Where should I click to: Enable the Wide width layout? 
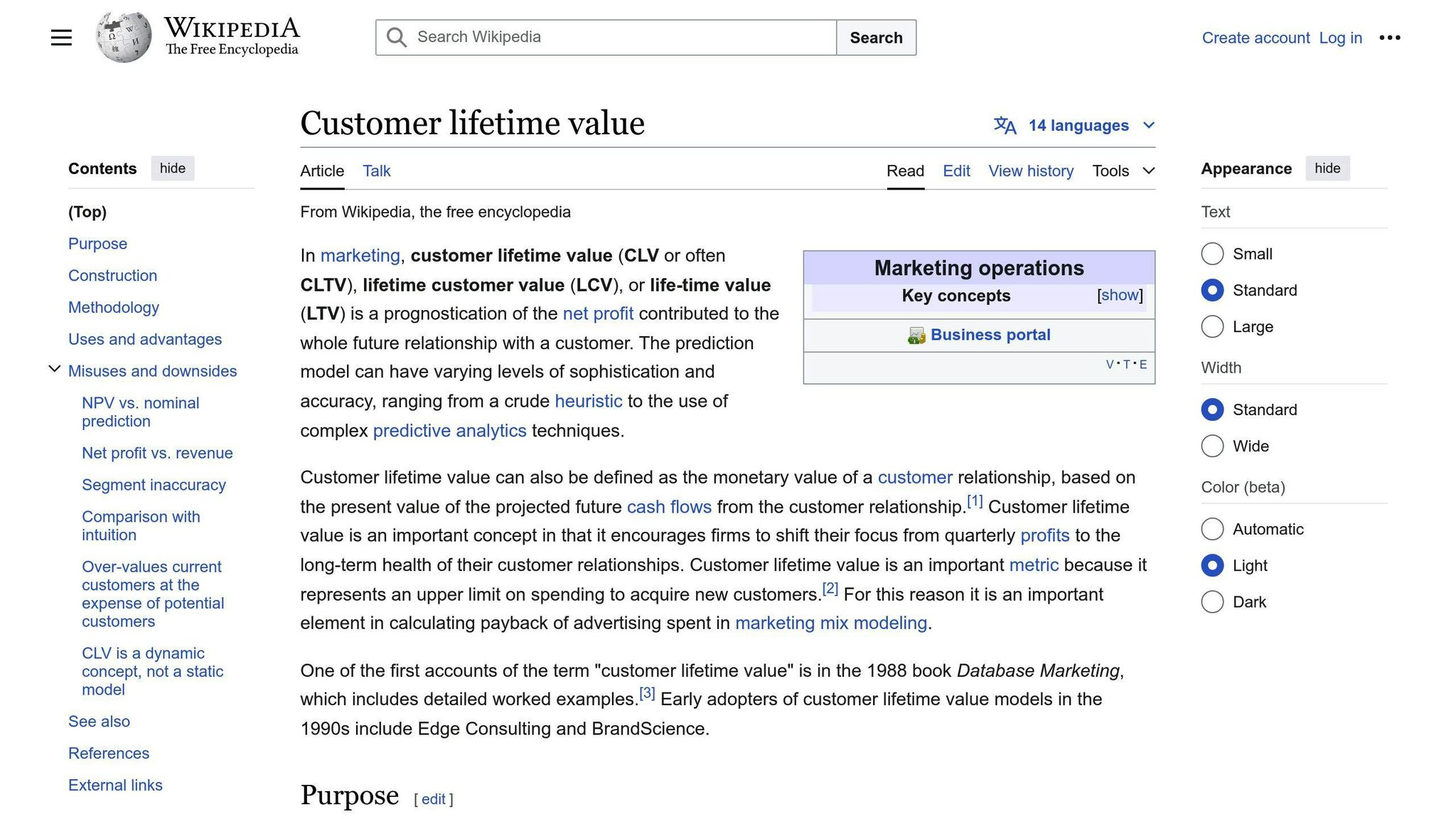(x=1212, y=446)
